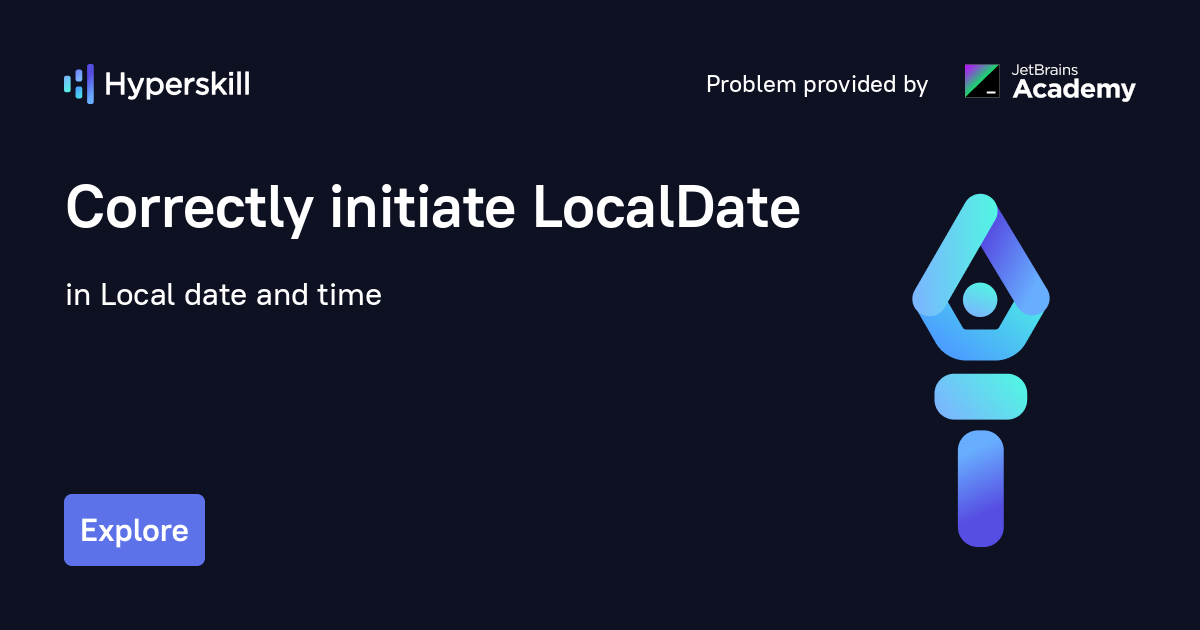Click the Hyperskill wordmark text
The height and width of the screenshot is (630, 1200).
177,85
